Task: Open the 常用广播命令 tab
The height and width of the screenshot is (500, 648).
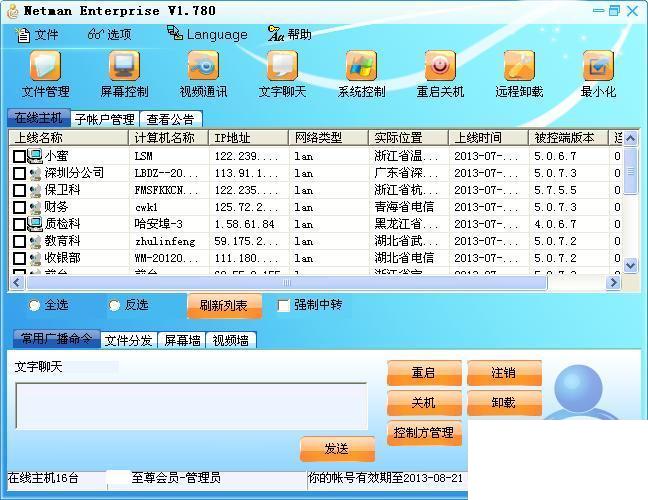Action: click(57, 339)
